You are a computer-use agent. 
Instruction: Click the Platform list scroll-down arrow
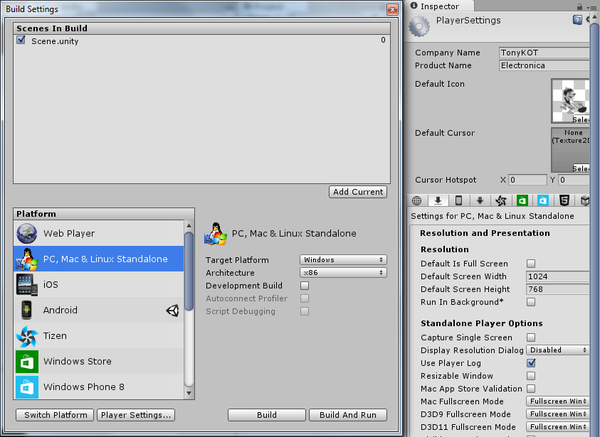pos(189,393)
